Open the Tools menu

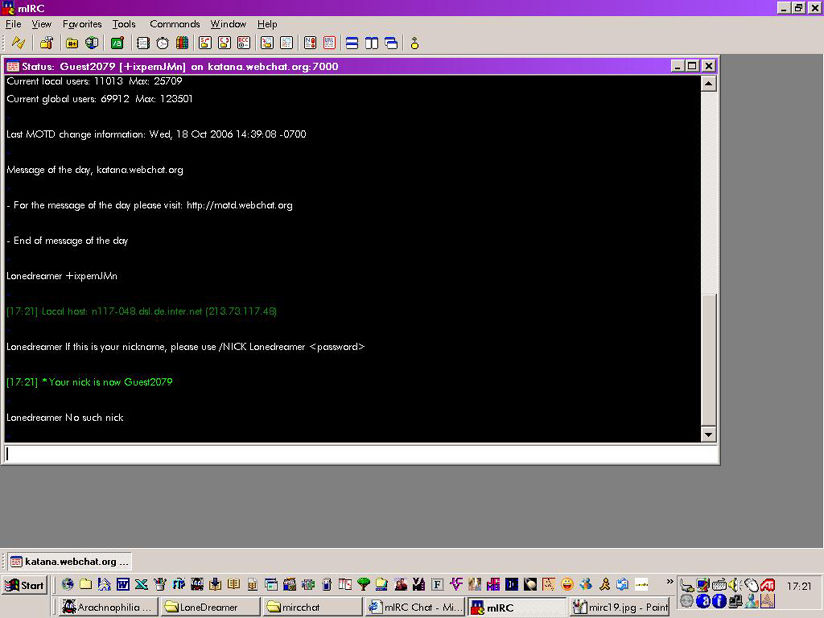click(124, 24)
